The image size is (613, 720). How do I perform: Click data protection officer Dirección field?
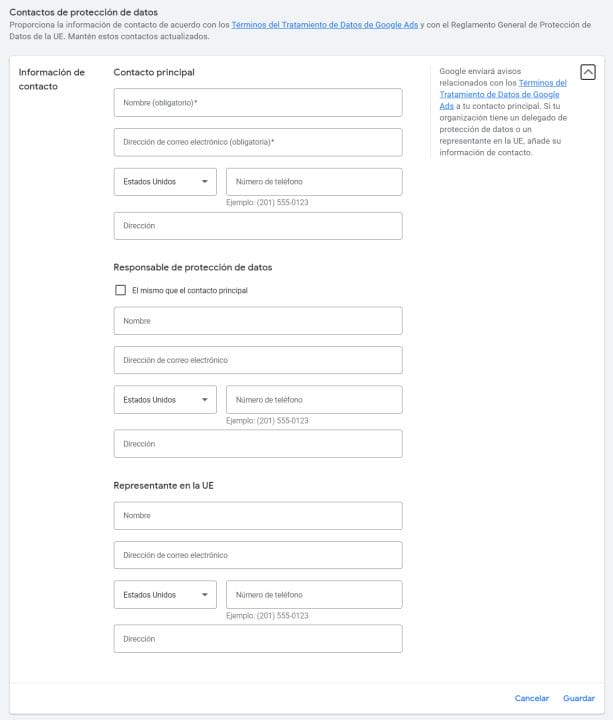coord(258,444)
